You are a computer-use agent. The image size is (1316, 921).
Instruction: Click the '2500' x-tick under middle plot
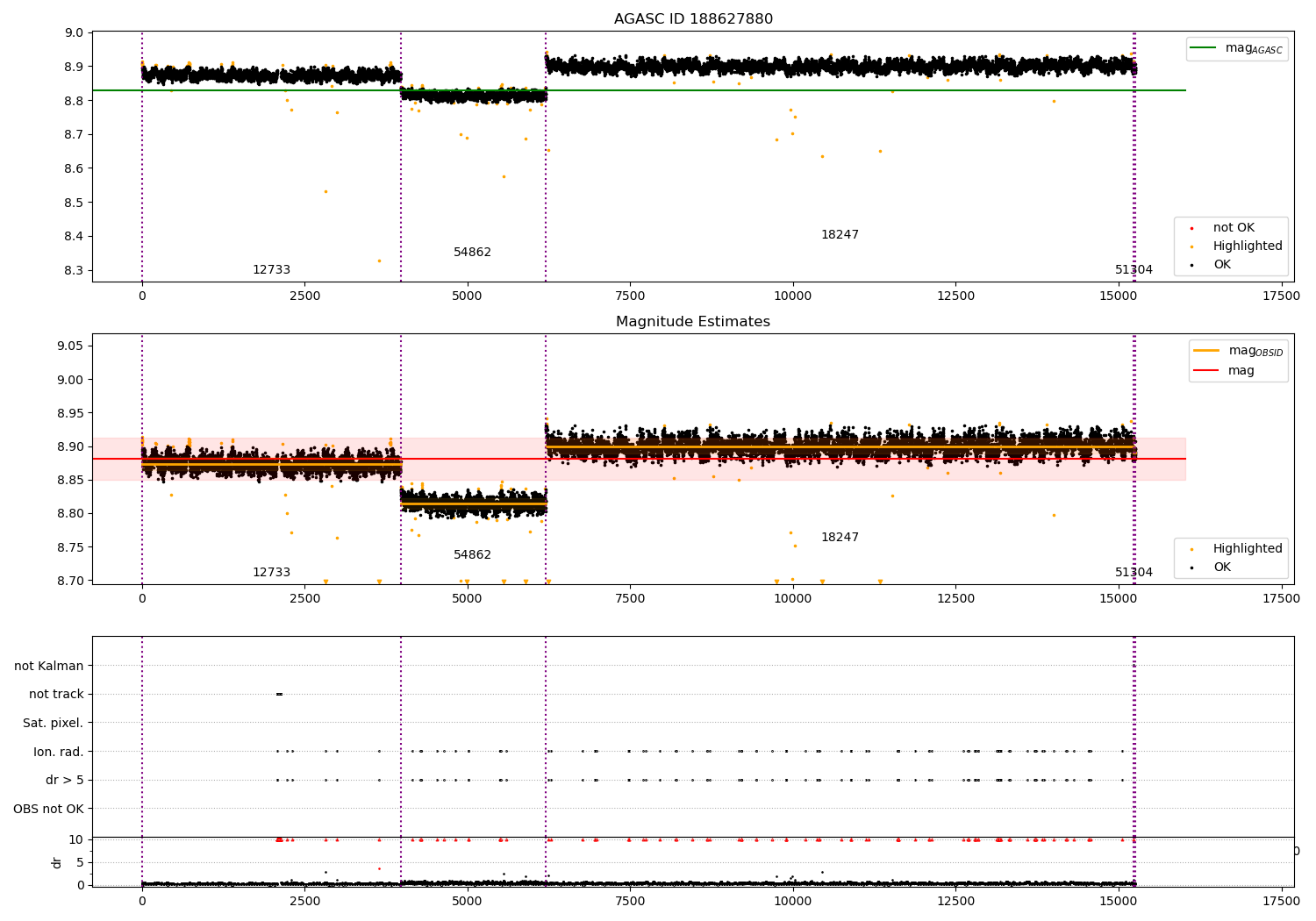coord(304,599)
